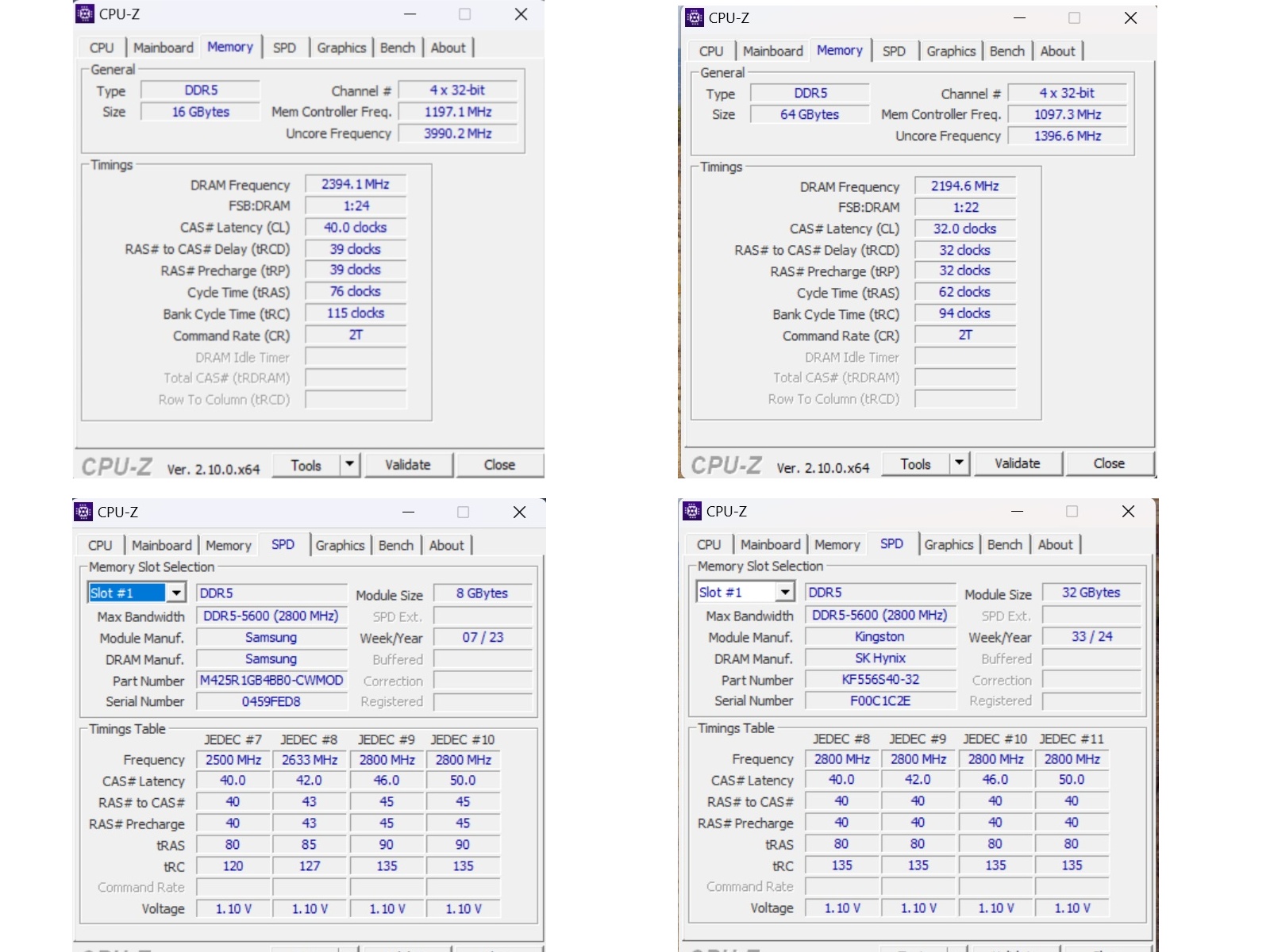
Task: Click Bank Cycle Time value 115 clocks
Action: pyautogui.click(x=356, y=313)
